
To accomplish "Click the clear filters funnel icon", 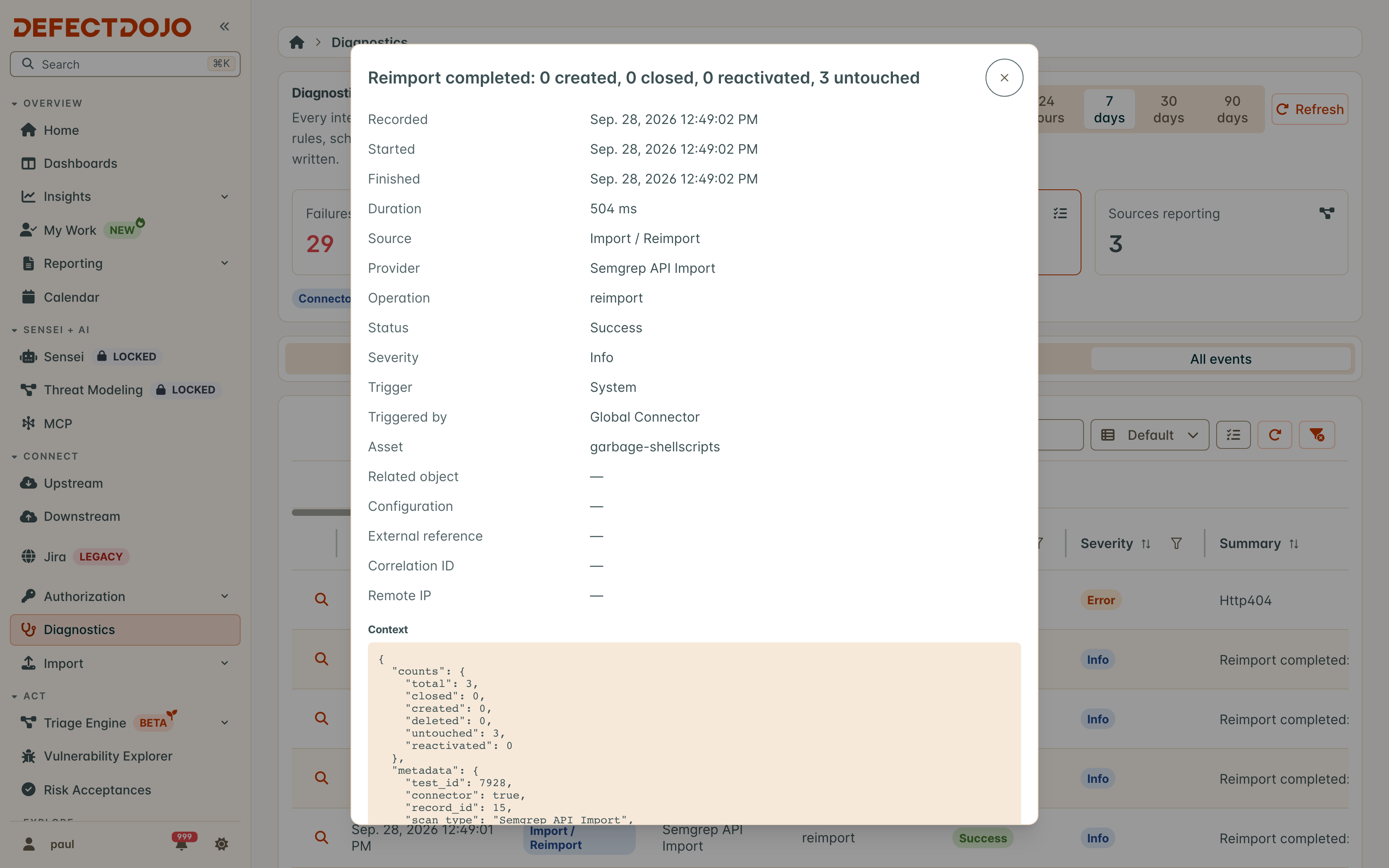I will pyautogui.click(x=1317, y=434).
